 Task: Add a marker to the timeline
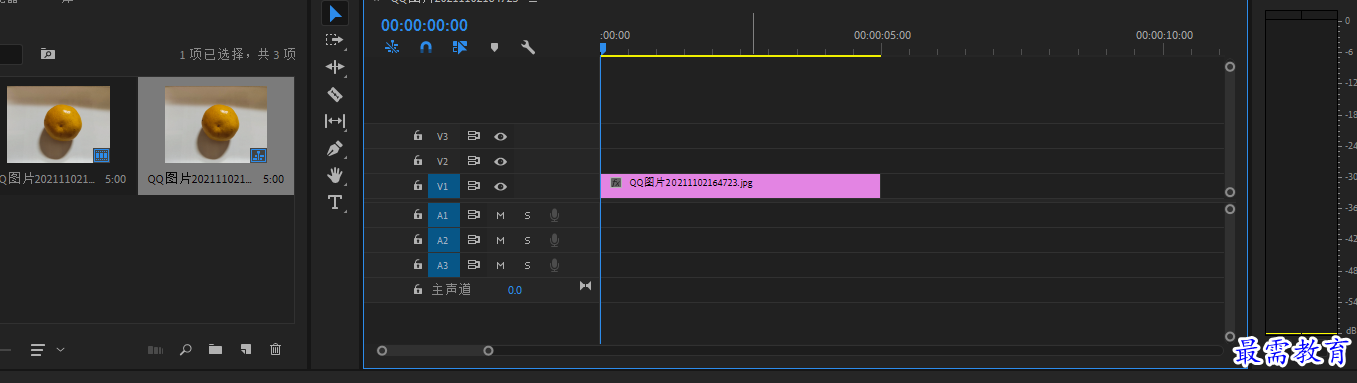pos(494,47)
